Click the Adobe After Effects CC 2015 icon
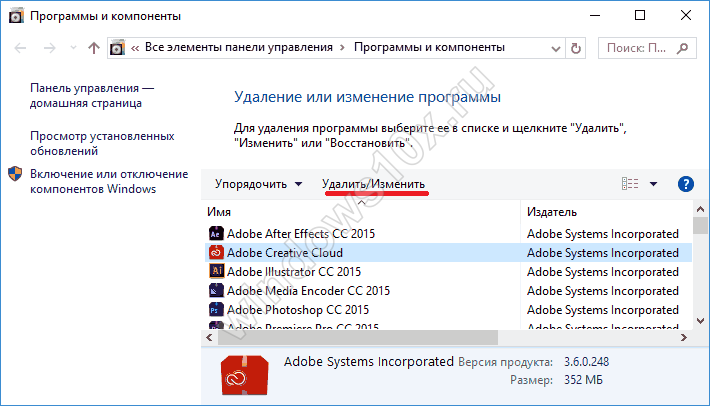 [x=216, y=233]
